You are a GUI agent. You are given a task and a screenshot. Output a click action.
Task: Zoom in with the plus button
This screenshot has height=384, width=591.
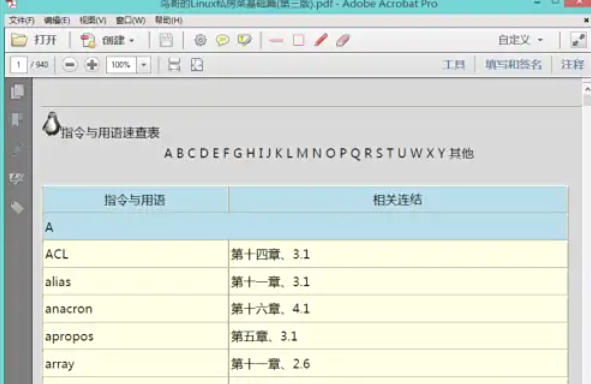92,65
